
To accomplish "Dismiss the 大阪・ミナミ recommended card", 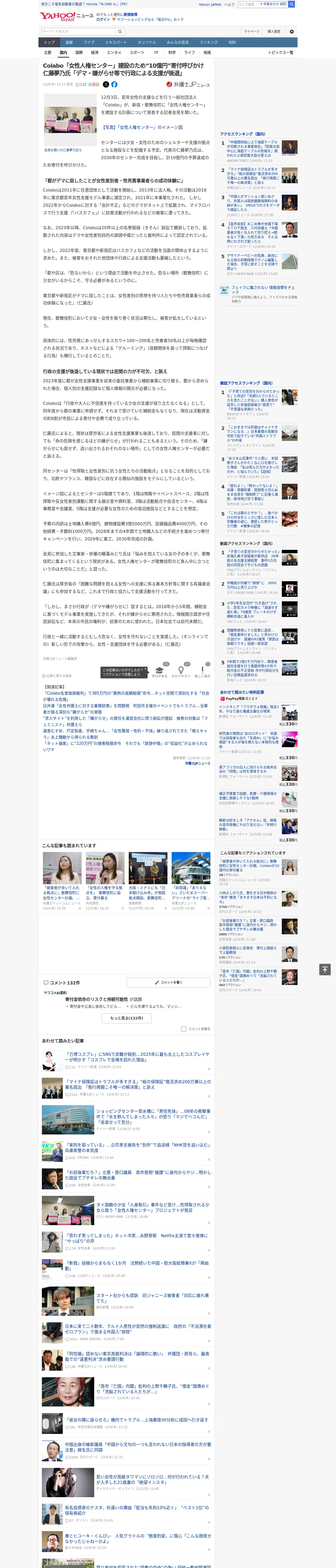I will (166, 908).
